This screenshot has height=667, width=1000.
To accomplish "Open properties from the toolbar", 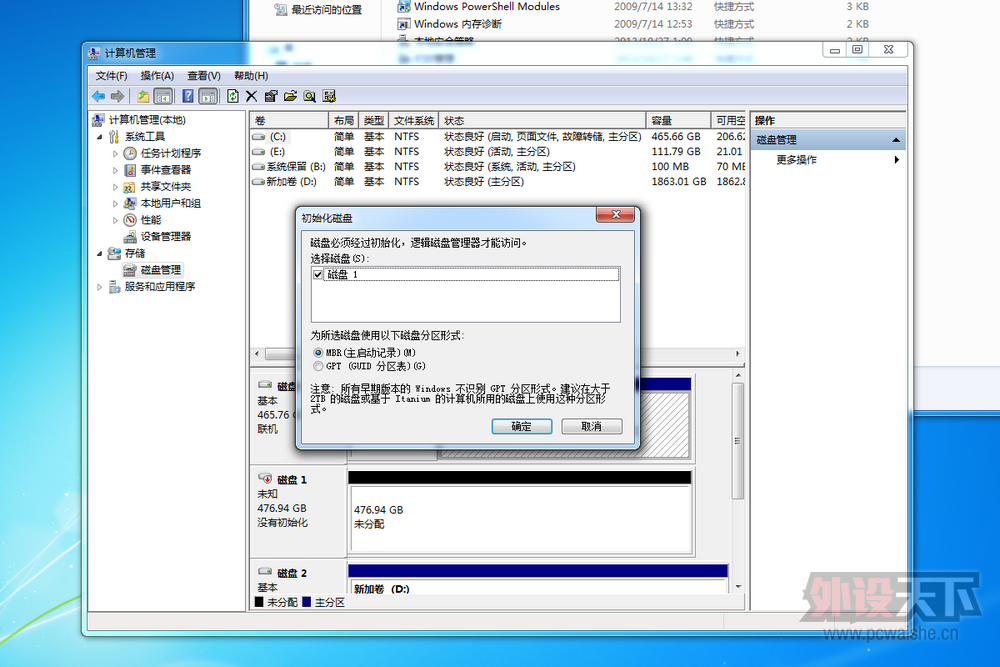I will click(271, 96).
